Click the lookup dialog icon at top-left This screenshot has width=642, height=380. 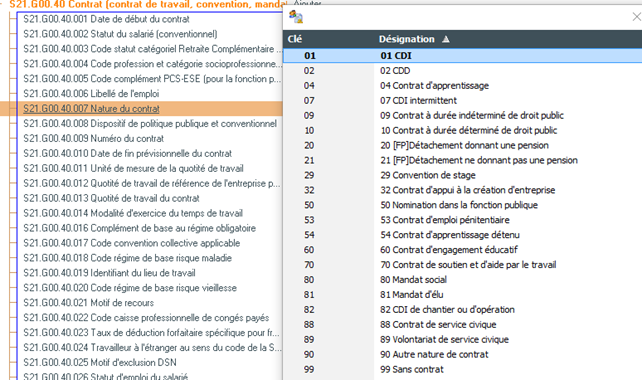point(296,17)
